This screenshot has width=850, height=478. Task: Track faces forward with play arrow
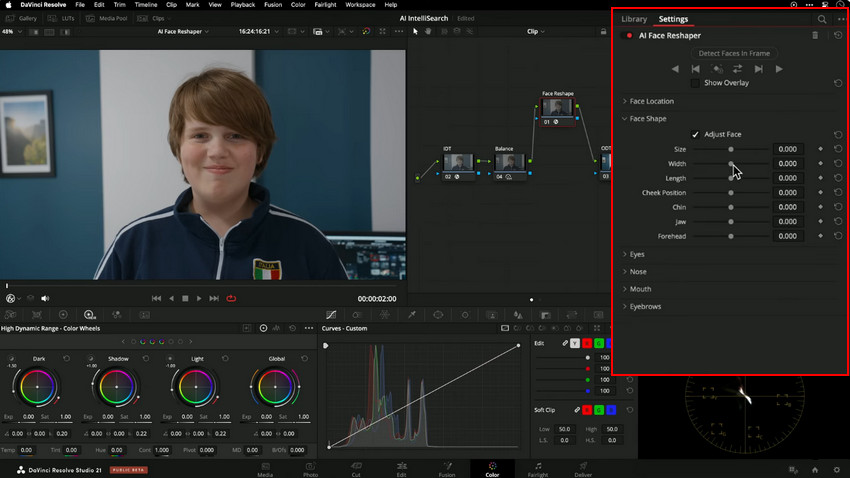[779, 69]
